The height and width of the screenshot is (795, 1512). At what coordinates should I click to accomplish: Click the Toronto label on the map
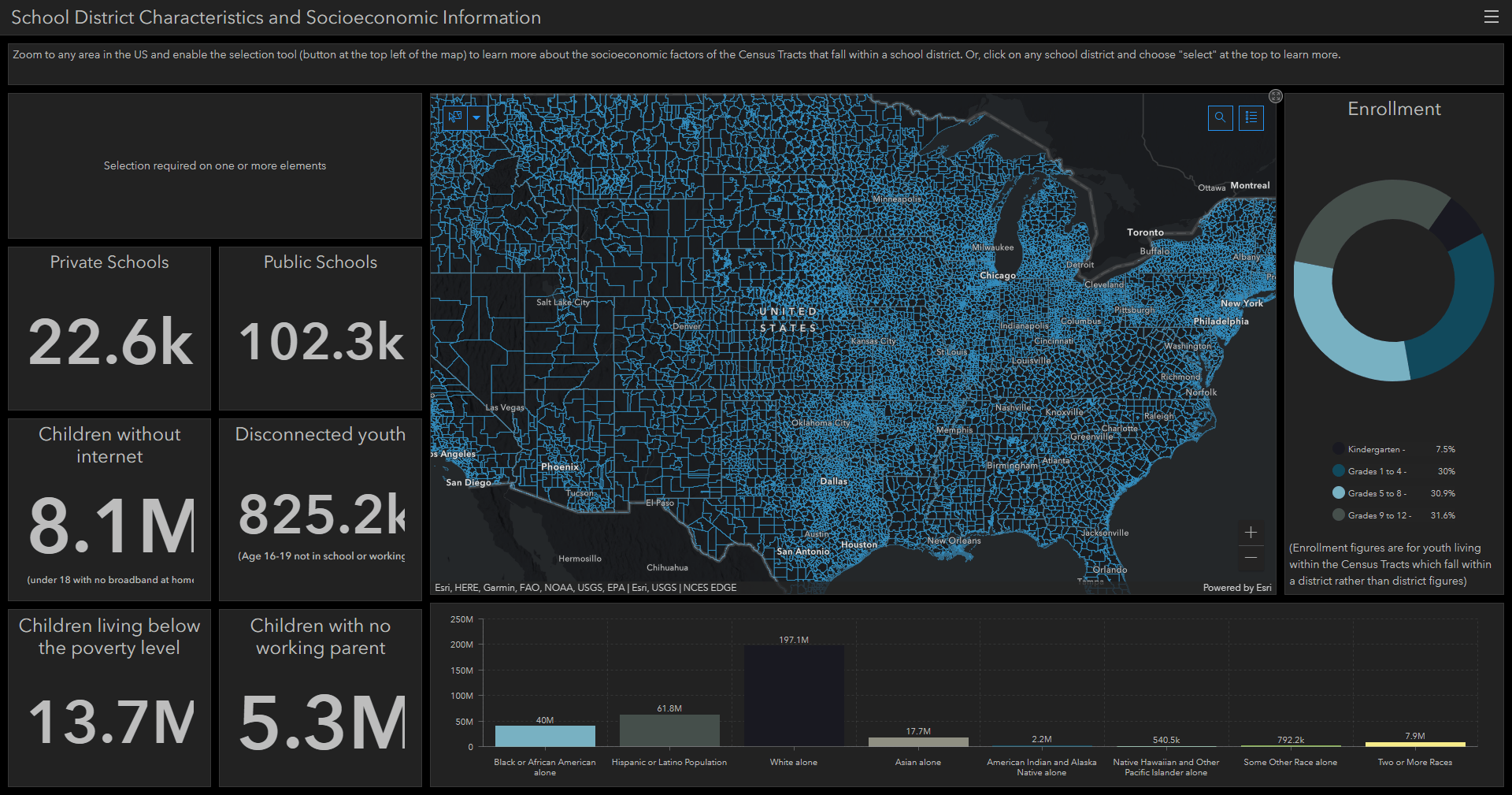click(1145, 232)
